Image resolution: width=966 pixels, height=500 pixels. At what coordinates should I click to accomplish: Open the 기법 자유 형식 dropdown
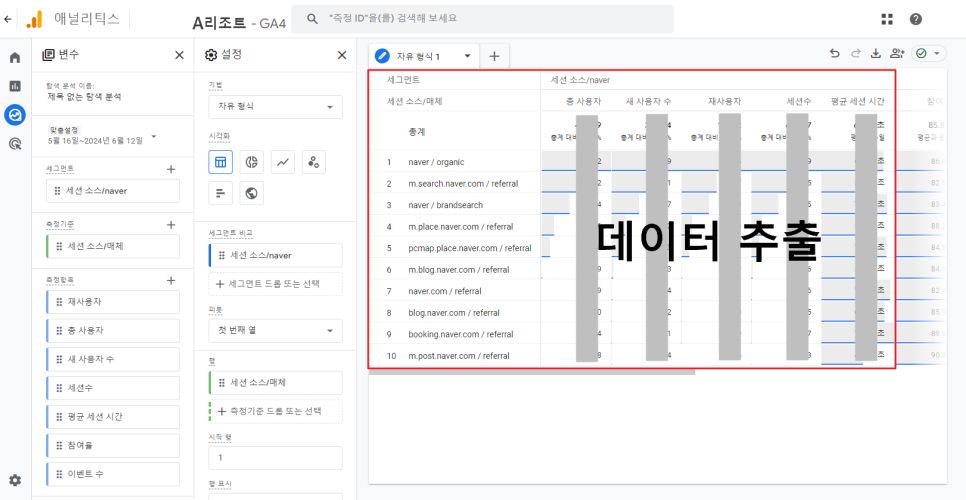coord(275,107)
